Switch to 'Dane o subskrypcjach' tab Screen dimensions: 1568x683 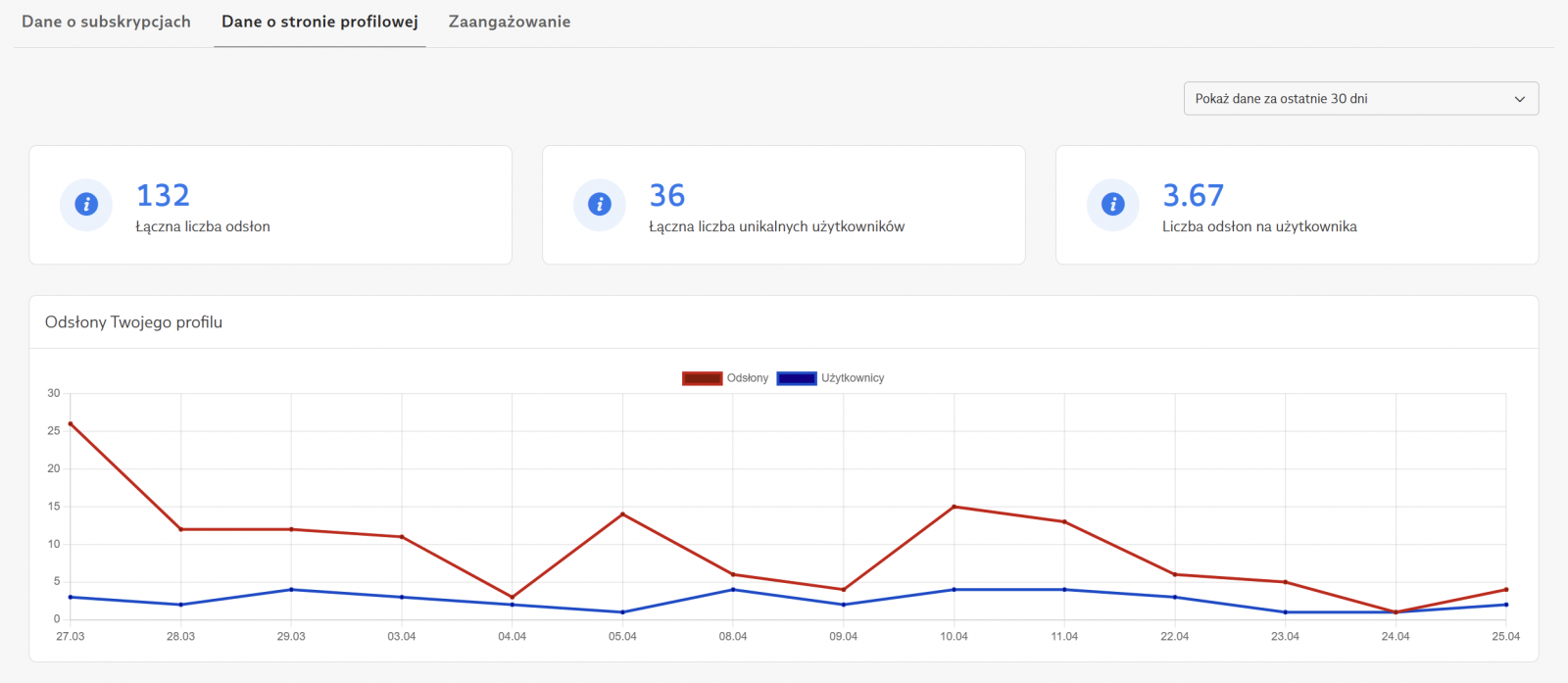pyautogui.click(x=106, y=22)
